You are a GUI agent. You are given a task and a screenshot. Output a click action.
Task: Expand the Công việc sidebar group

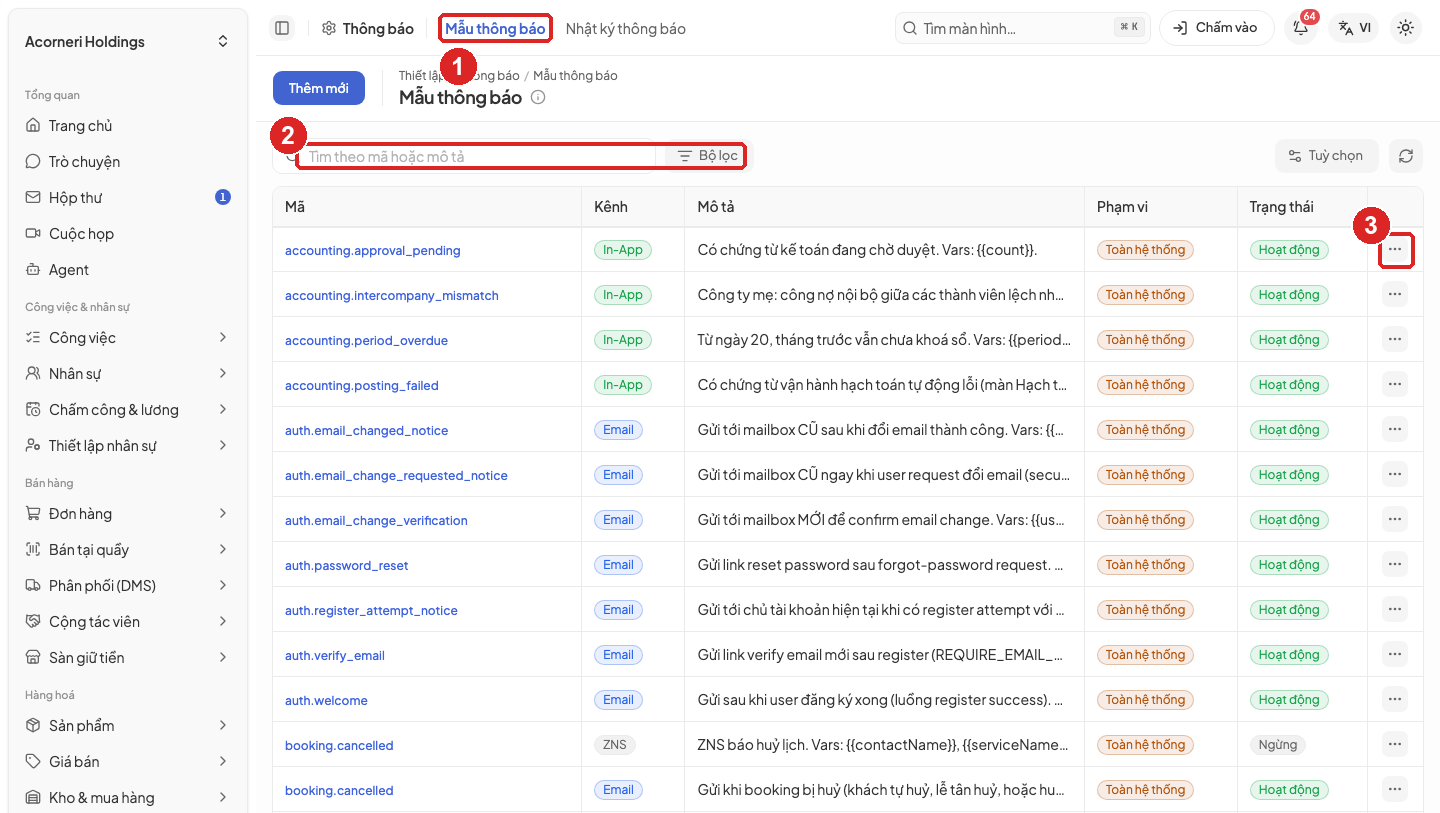(128, 338)
